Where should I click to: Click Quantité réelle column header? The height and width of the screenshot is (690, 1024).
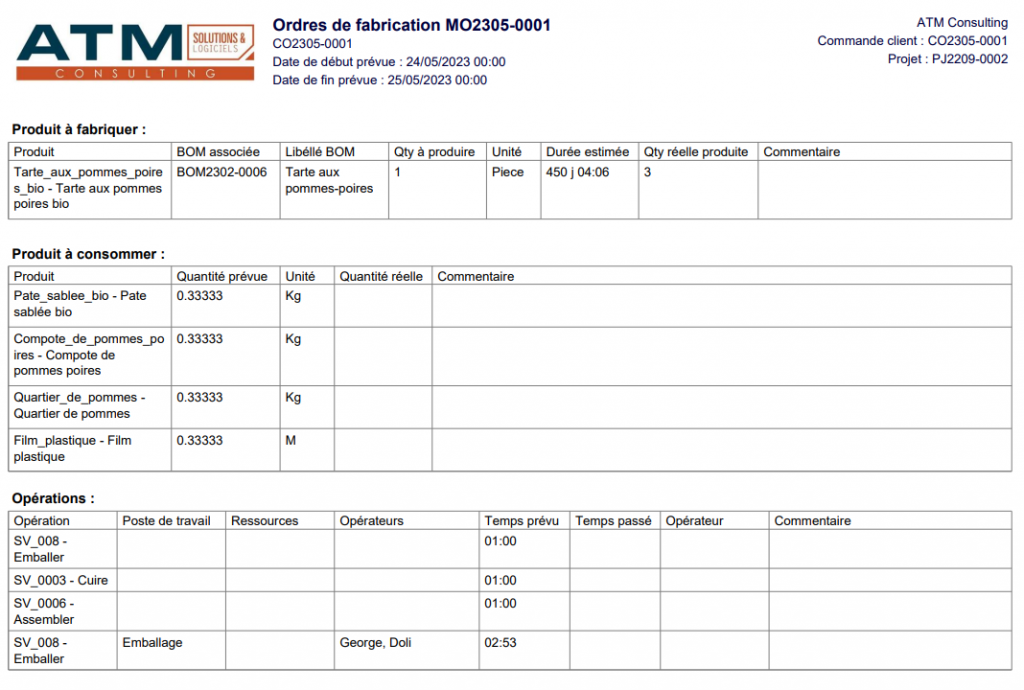pyautogui.click(x=381, y=276)
